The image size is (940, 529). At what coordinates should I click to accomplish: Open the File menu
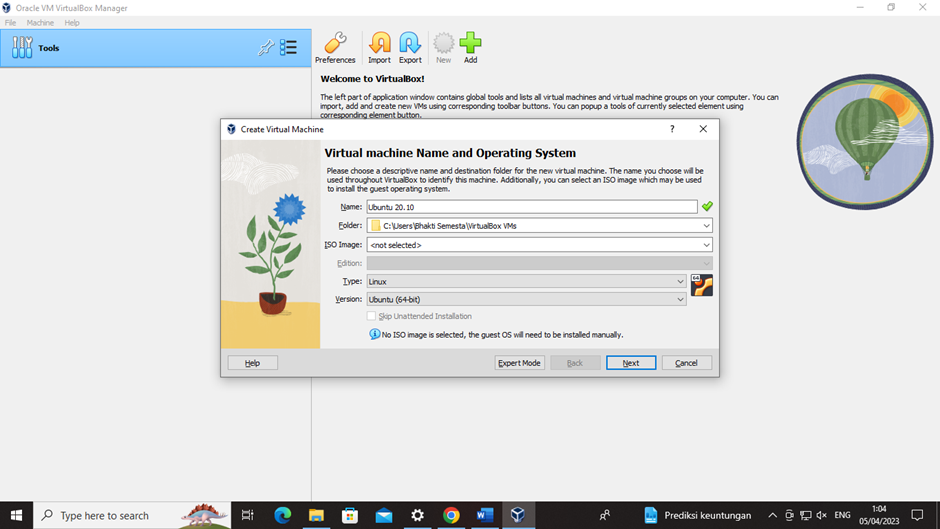pos(11,23)
